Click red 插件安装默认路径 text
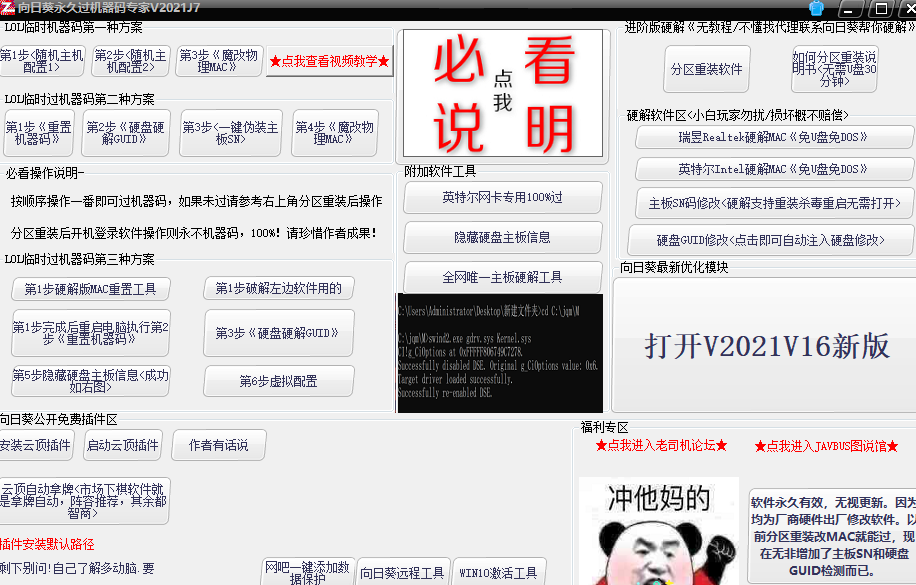916x585 pixels. [x=47, y=545]
